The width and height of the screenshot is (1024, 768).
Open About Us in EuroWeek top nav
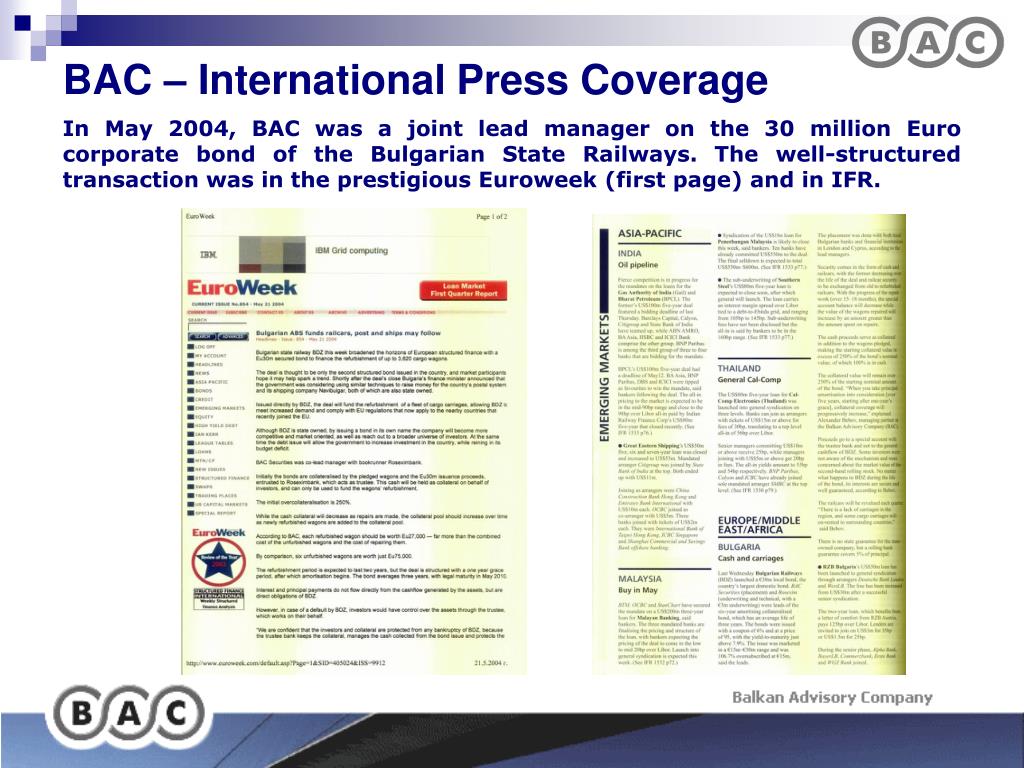[304, 312]
